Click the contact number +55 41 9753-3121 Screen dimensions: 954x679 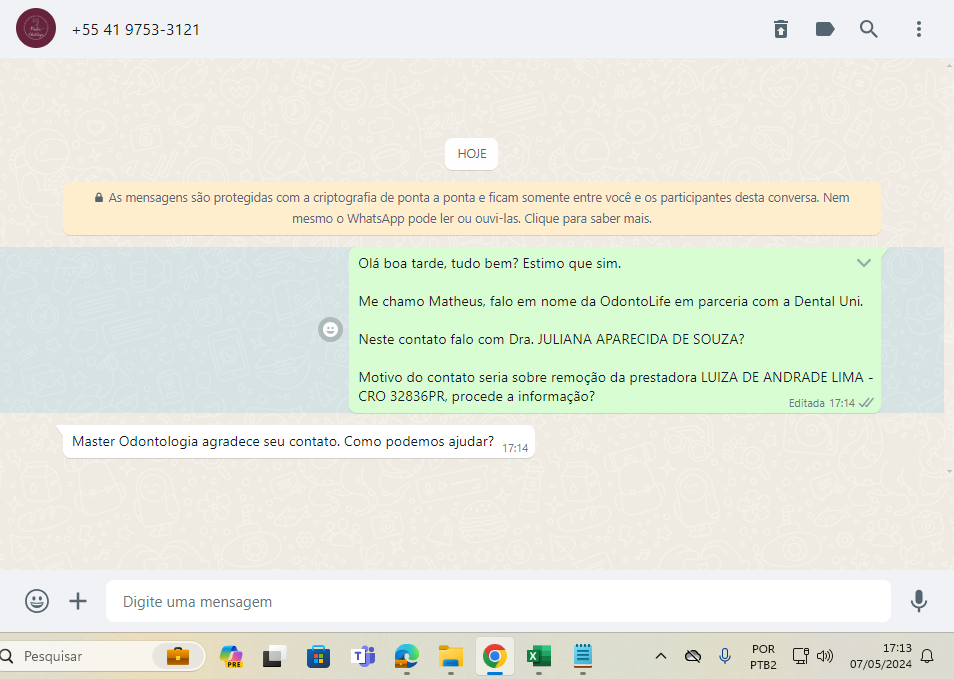[136, 30]
